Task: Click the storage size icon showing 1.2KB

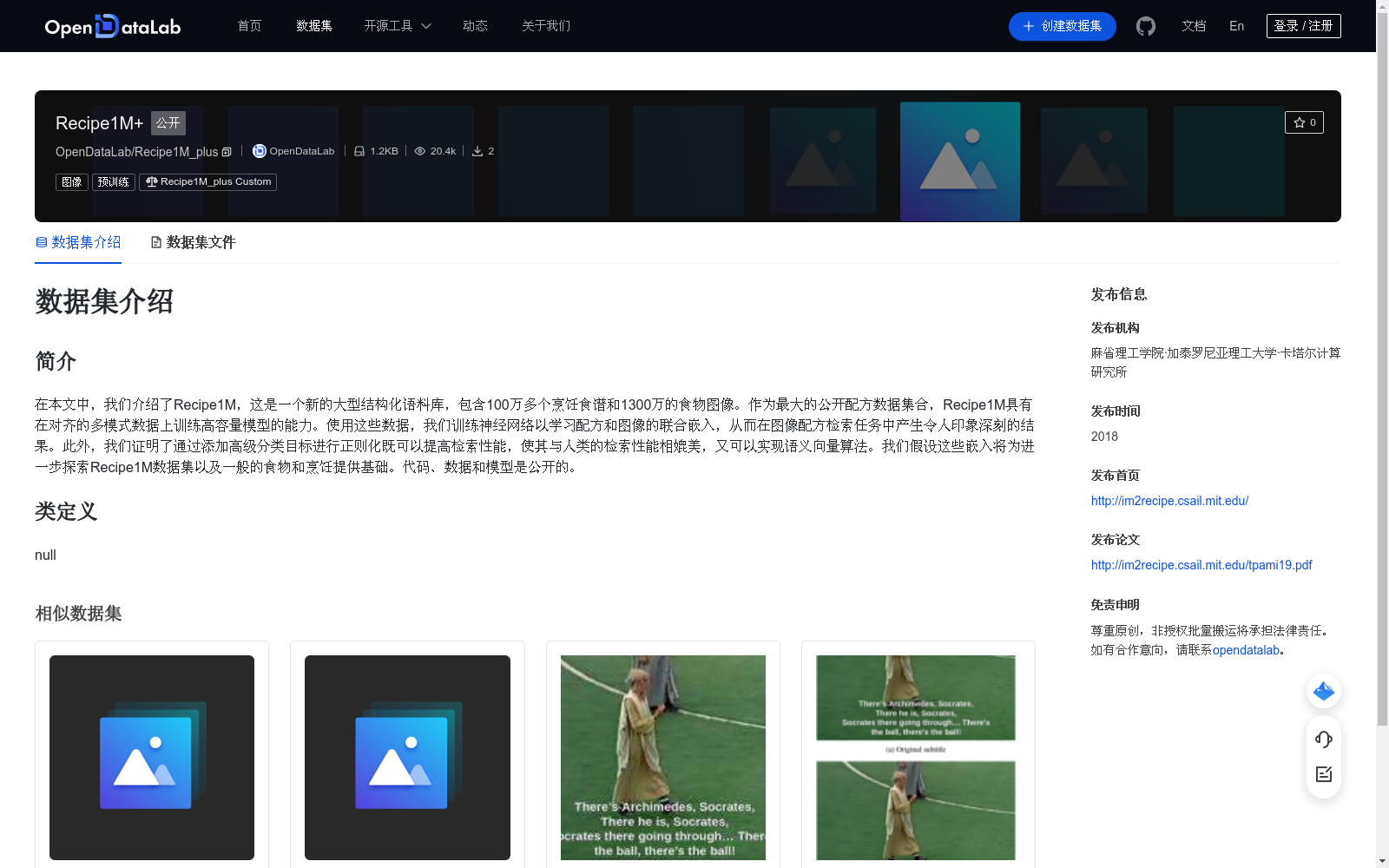Action: coord(359,150)
